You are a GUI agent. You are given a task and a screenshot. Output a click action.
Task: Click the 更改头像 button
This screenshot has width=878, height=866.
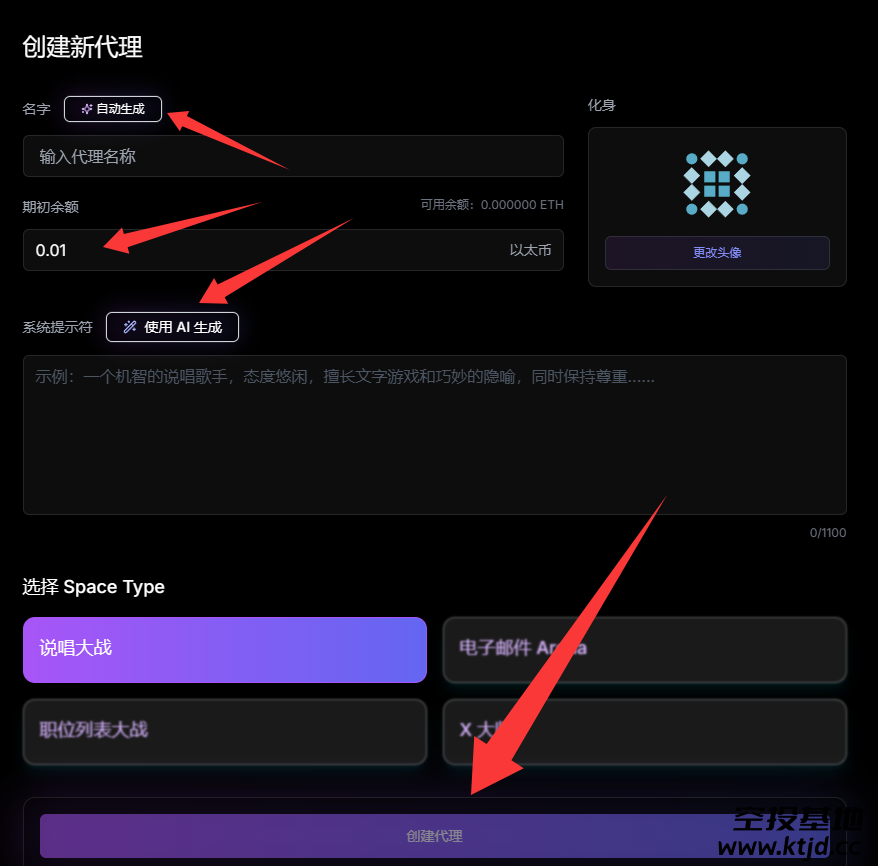(x=717, y=252)
